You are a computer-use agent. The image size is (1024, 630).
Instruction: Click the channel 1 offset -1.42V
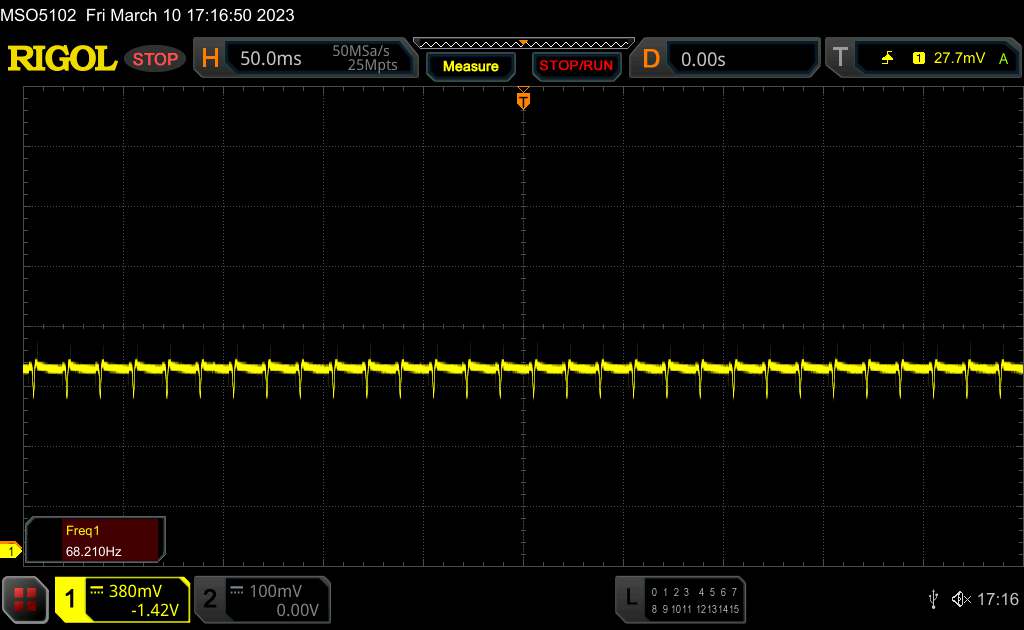(155, 610)
